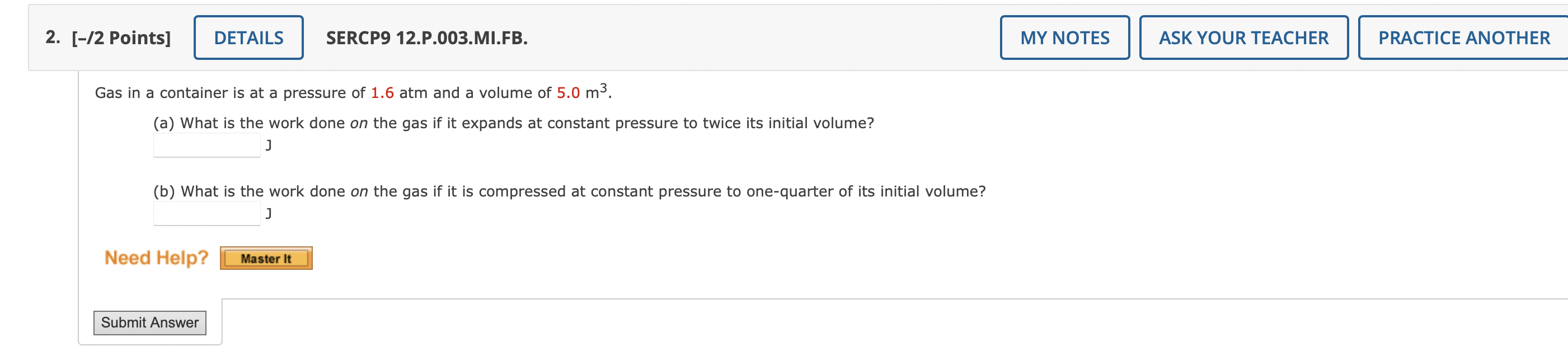Select the question number 2 heading
Image resolution: width=1568 pixels, height=351 pixels.
click(51, 37)
